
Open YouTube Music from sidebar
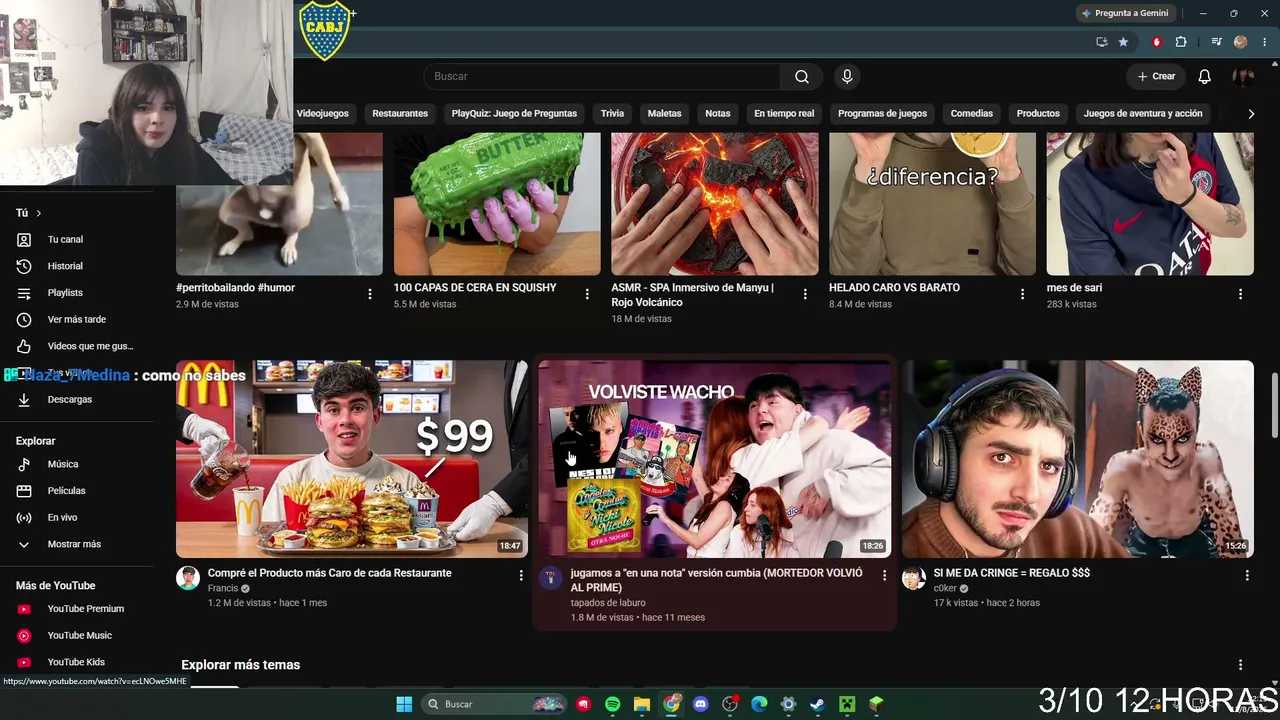[x=80, y=636]
